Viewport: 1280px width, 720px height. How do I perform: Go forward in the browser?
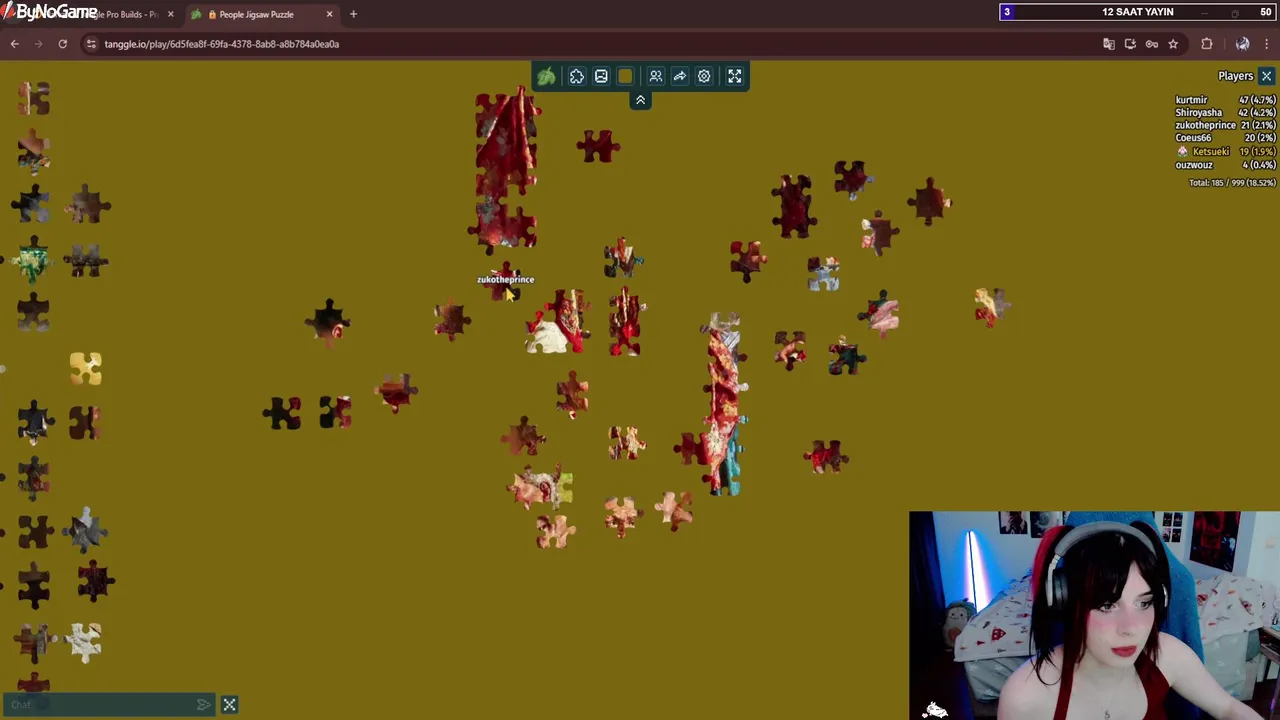point(38,44)
